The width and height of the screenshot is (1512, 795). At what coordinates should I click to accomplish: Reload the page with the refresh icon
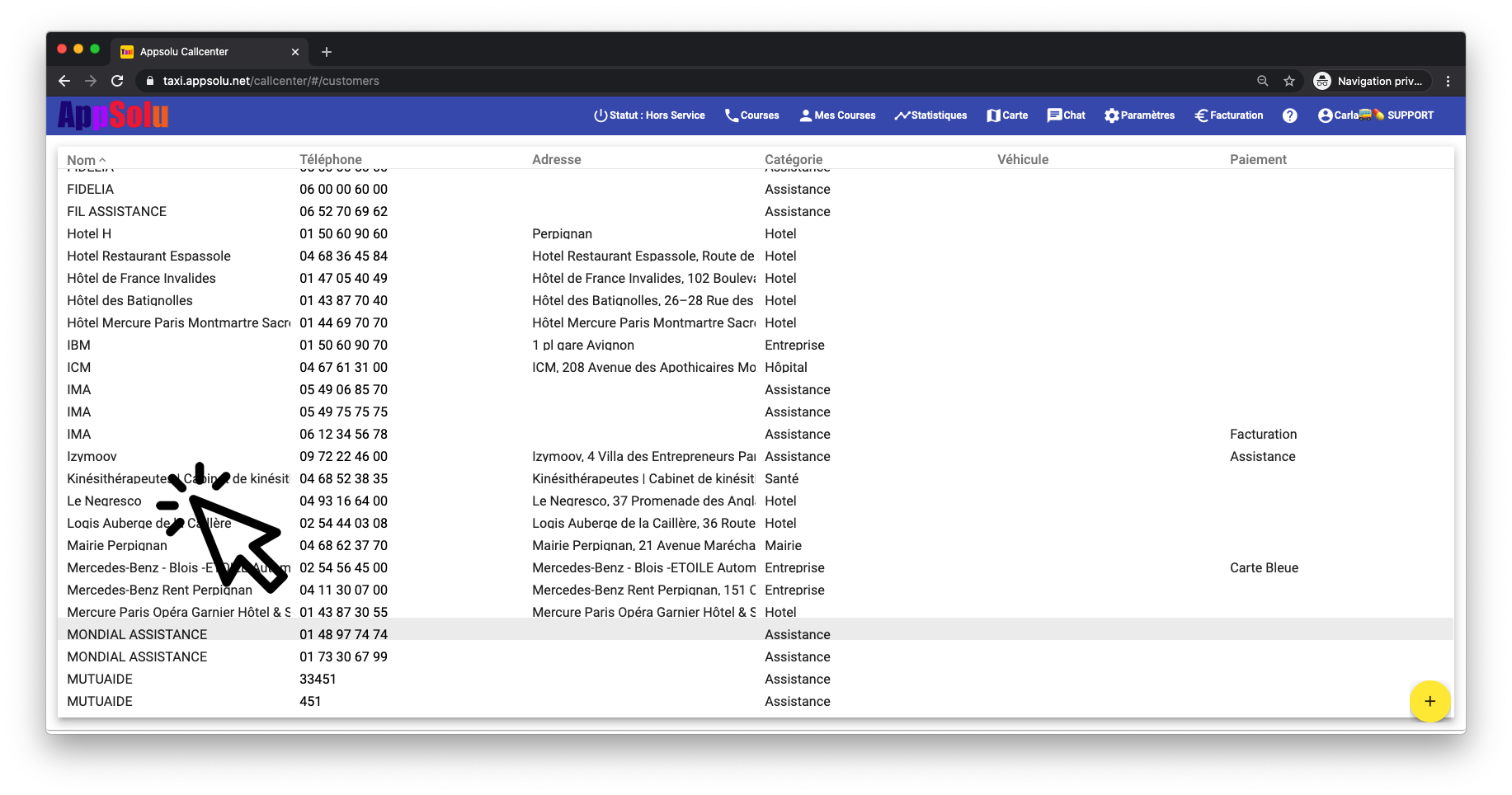pos(117,81)
